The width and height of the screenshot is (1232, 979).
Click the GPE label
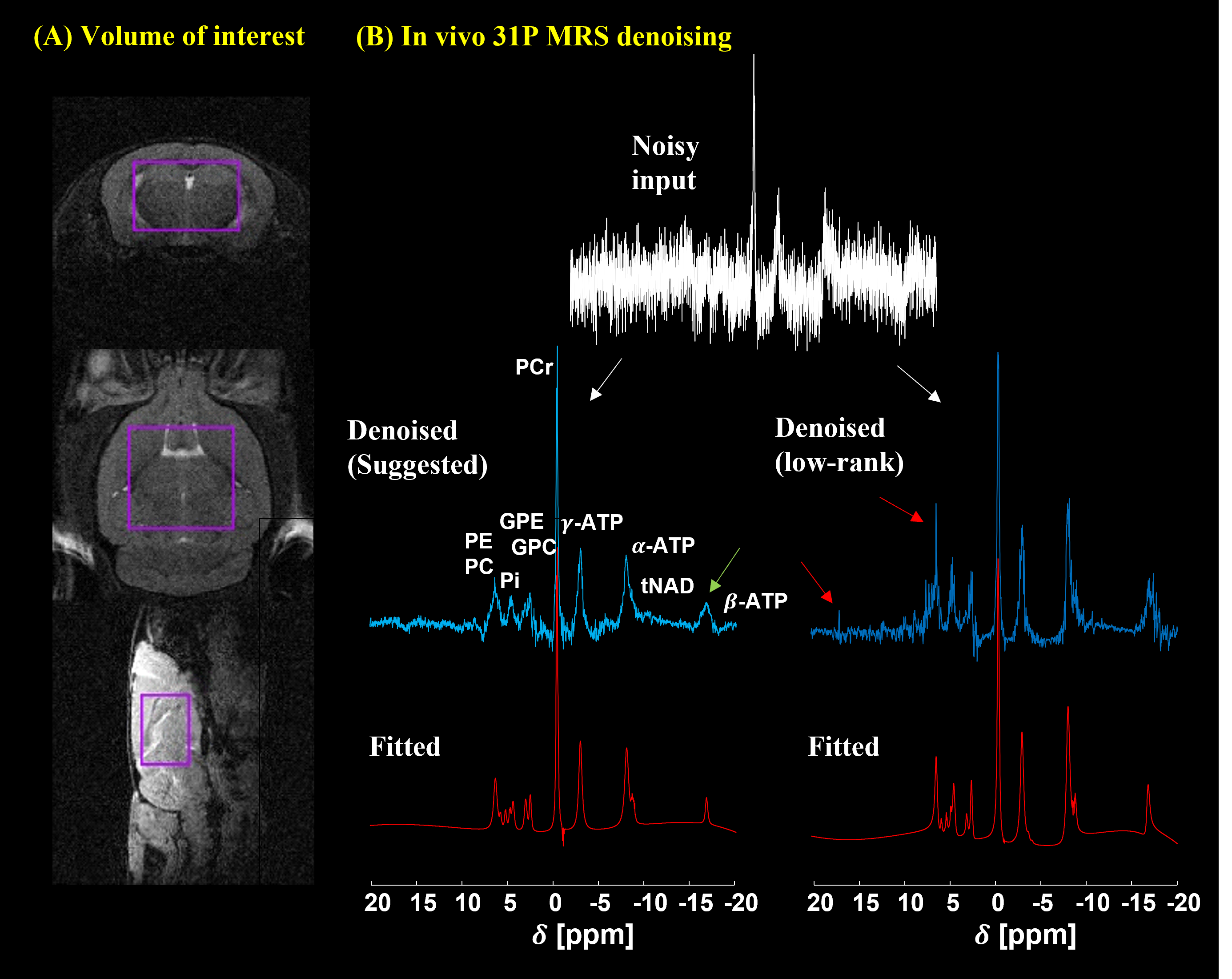521,521
